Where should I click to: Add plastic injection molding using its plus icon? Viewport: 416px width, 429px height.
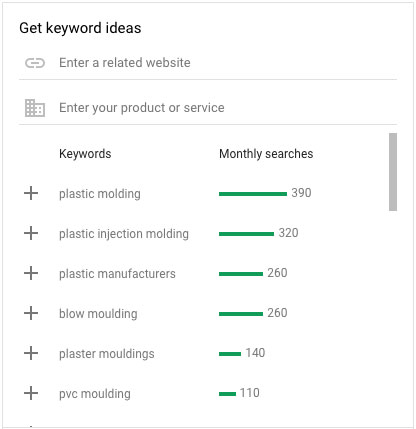(31, 233)
